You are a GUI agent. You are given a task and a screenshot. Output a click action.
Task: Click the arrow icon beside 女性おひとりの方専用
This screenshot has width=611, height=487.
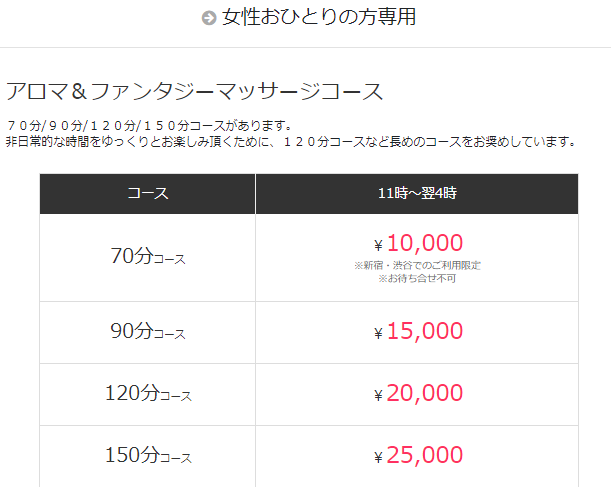[209, 18]
